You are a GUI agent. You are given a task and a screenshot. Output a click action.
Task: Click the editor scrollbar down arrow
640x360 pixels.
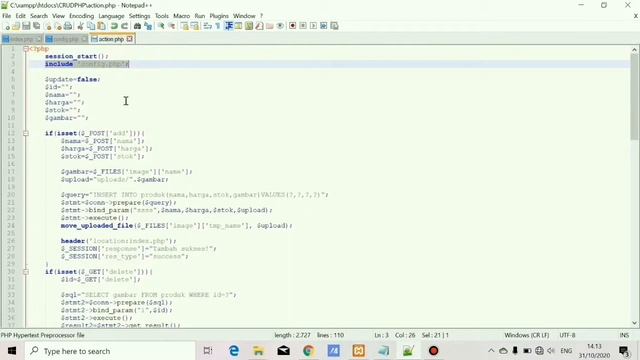634,323
